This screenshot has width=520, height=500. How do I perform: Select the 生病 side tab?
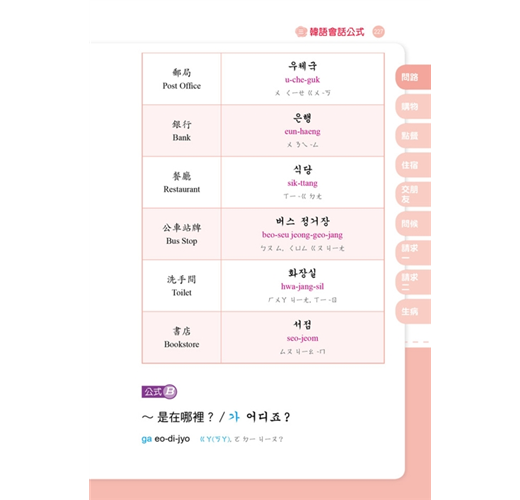point(413,311)
